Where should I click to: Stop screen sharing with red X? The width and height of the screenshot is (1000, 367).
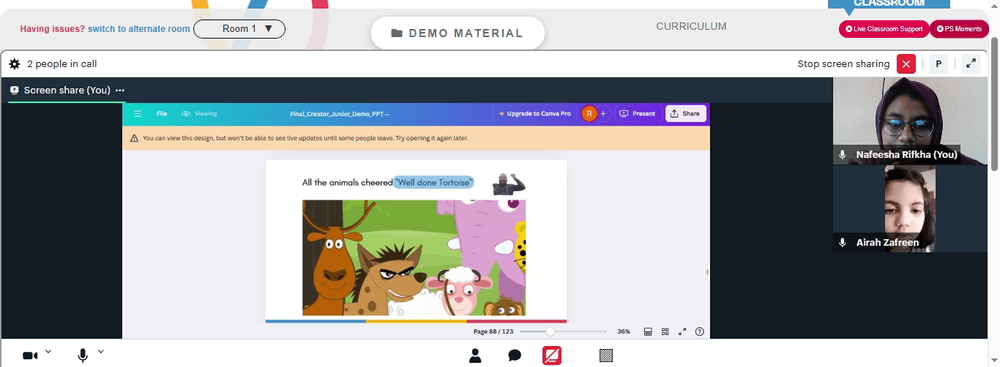[906, 64]
